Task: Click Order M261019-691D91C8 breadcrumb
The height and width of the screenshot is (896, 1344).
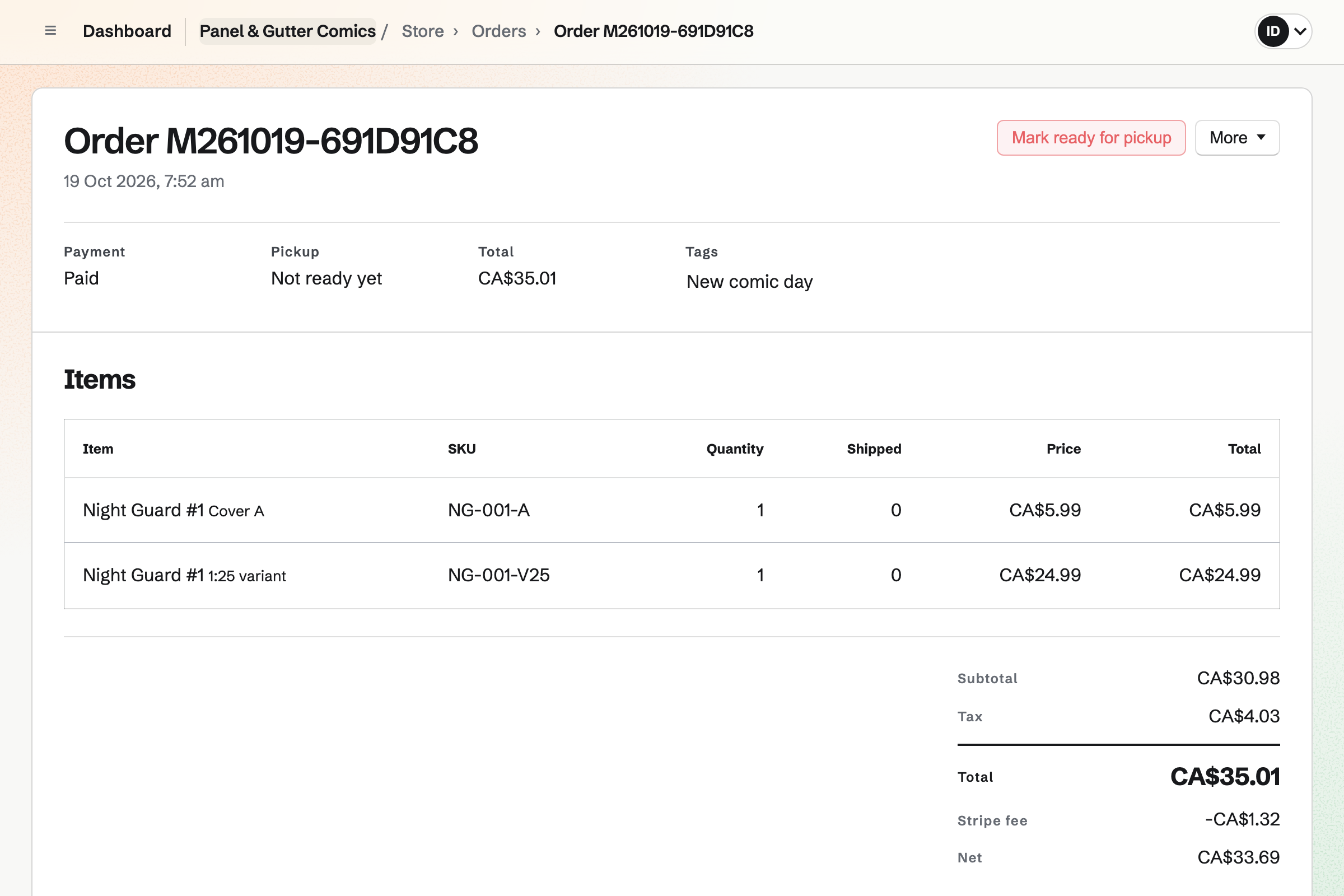Action: [653, 31]
